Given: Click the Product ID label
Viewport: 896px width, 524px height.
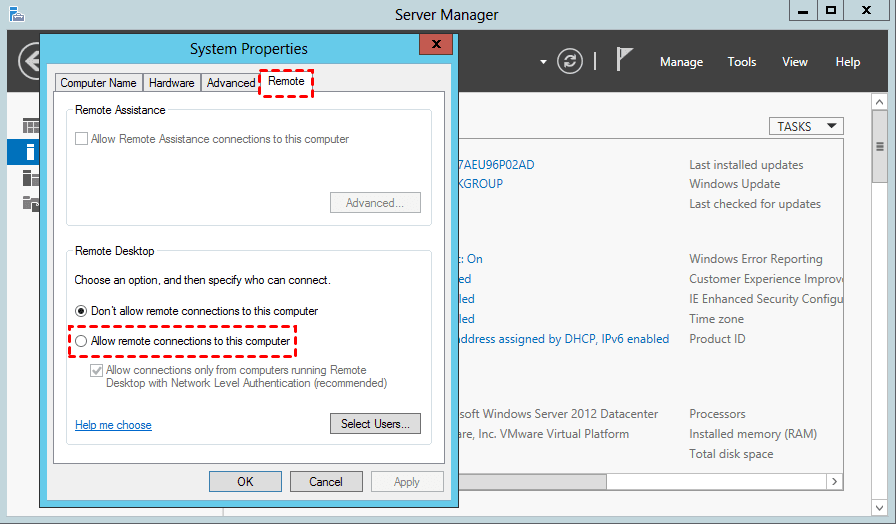Looking at the screenshot, I should point(717,339).
